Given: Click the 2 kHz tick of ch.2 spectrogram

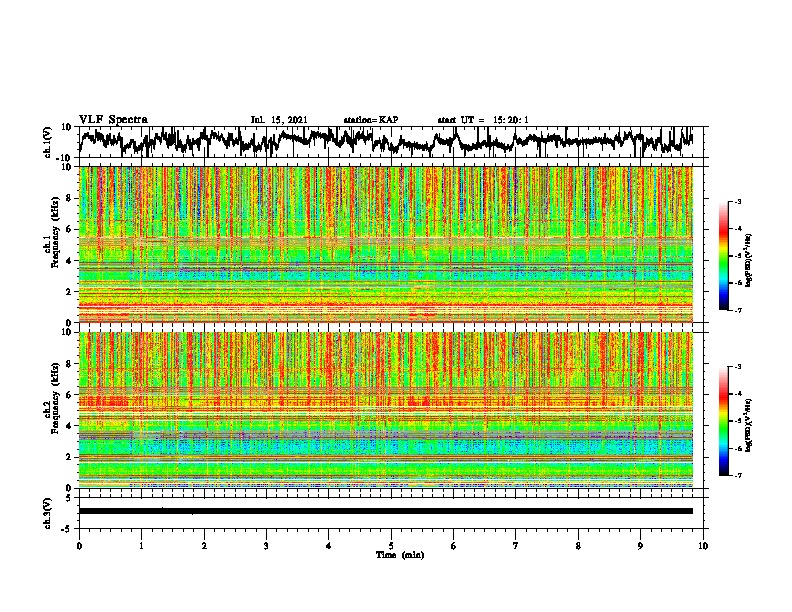Looking at the screenshot, I should coord(70,457).
